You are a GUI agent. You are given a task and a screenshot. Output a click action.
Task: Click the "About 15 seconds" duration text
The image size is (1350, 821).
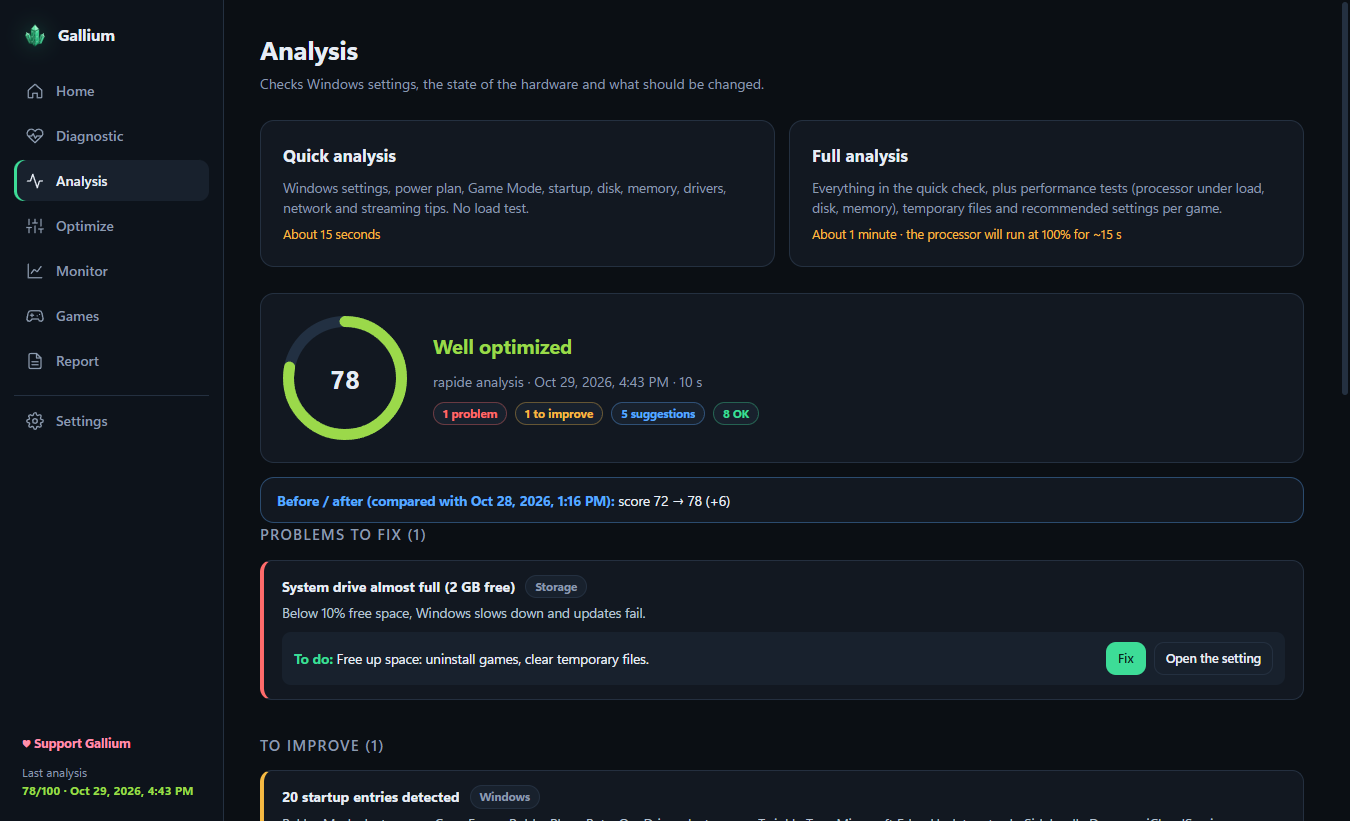[332, 235]
